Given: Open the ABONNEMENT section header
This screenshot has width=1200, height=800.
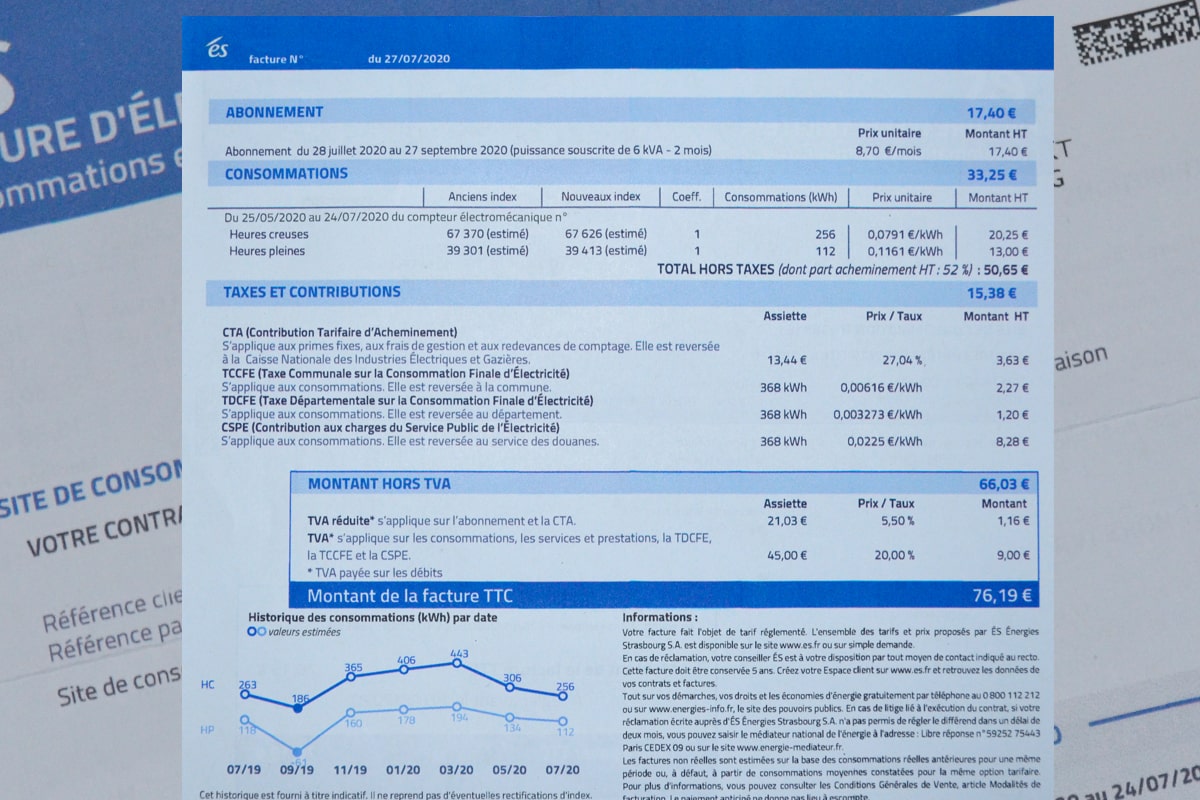Looking at the screenshot, I should (274, 112).
